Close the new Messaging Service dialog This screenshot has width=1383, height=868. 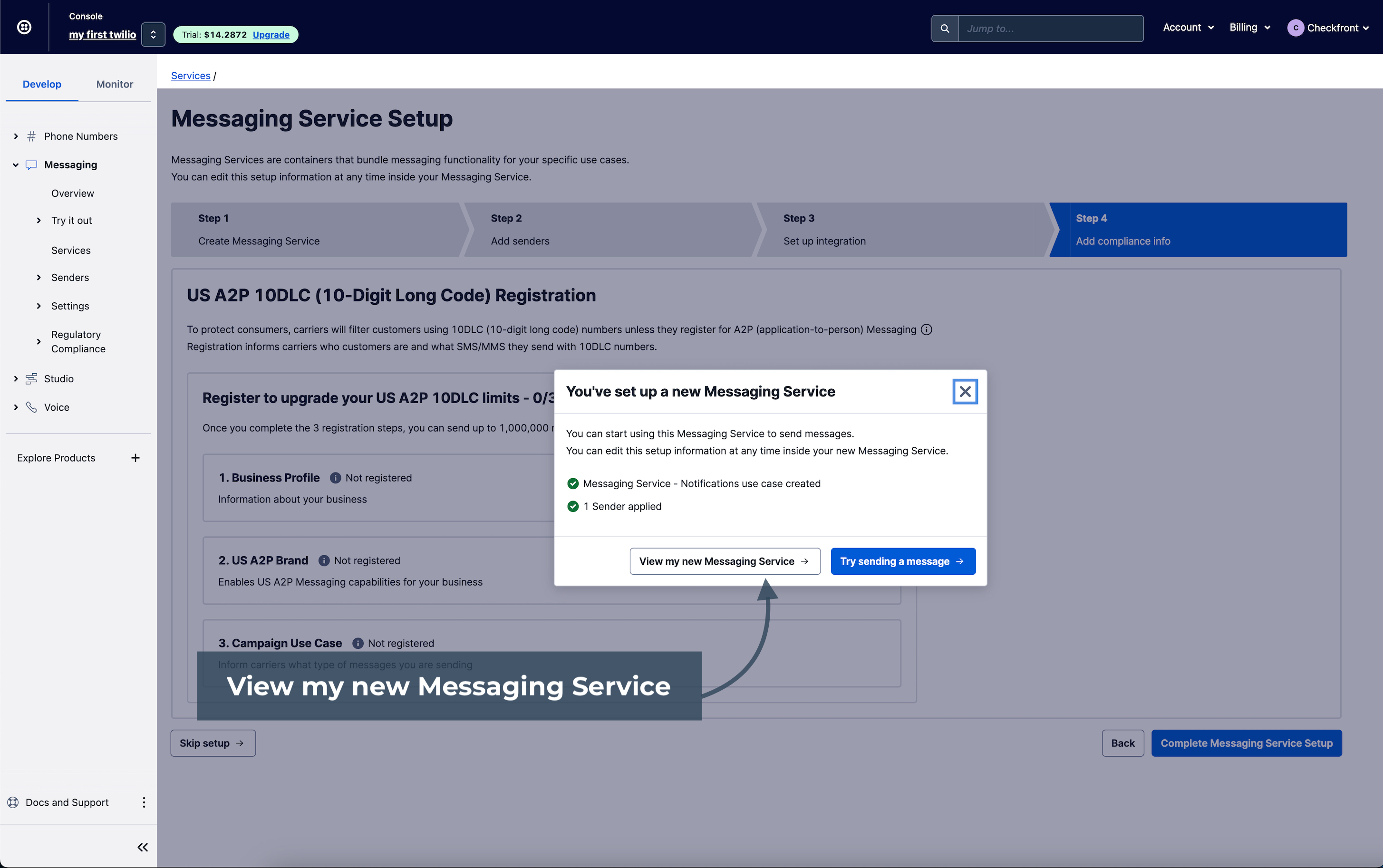[965, 392]
